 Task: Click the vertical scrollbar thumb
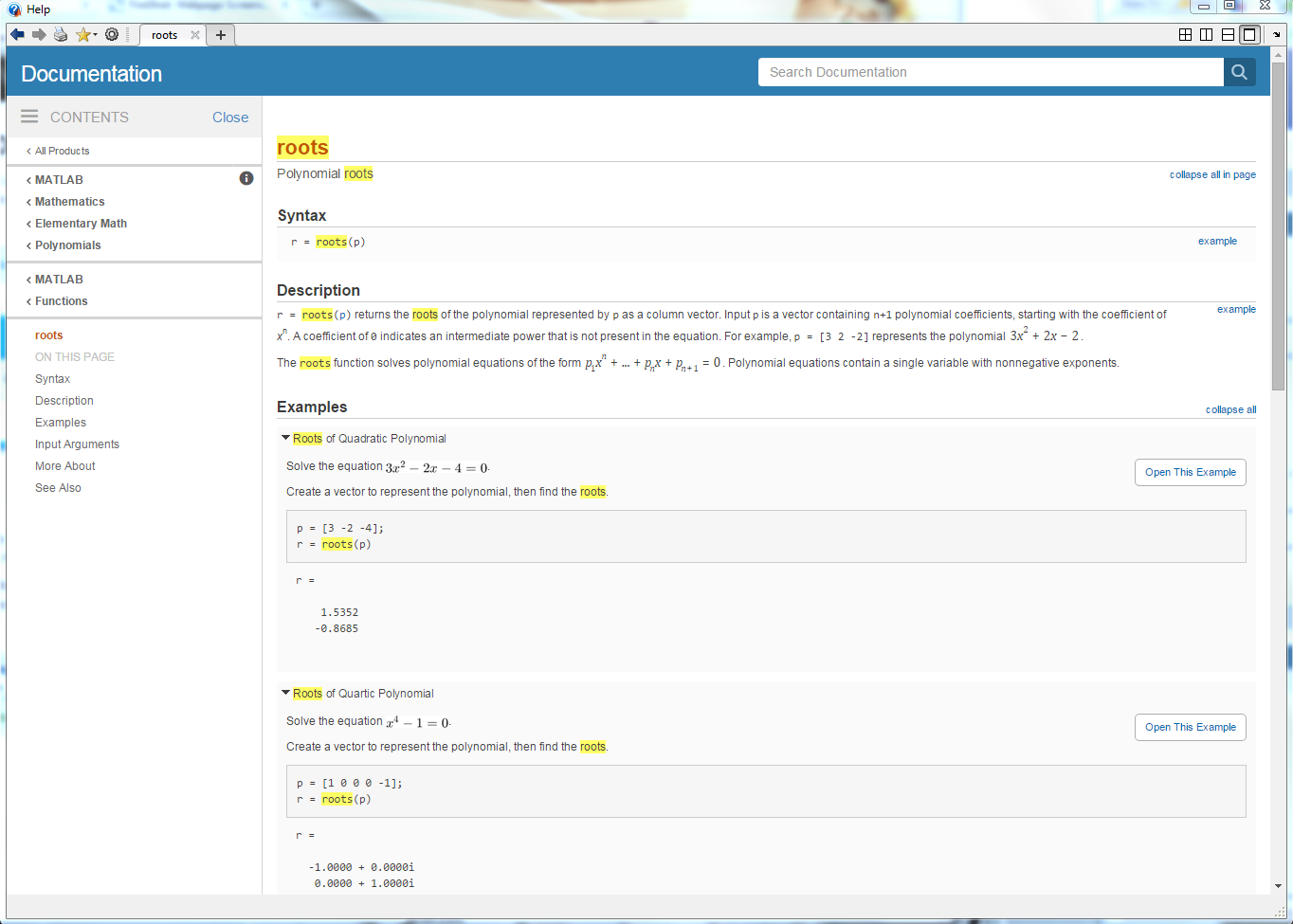click(x=1278, y=227)
